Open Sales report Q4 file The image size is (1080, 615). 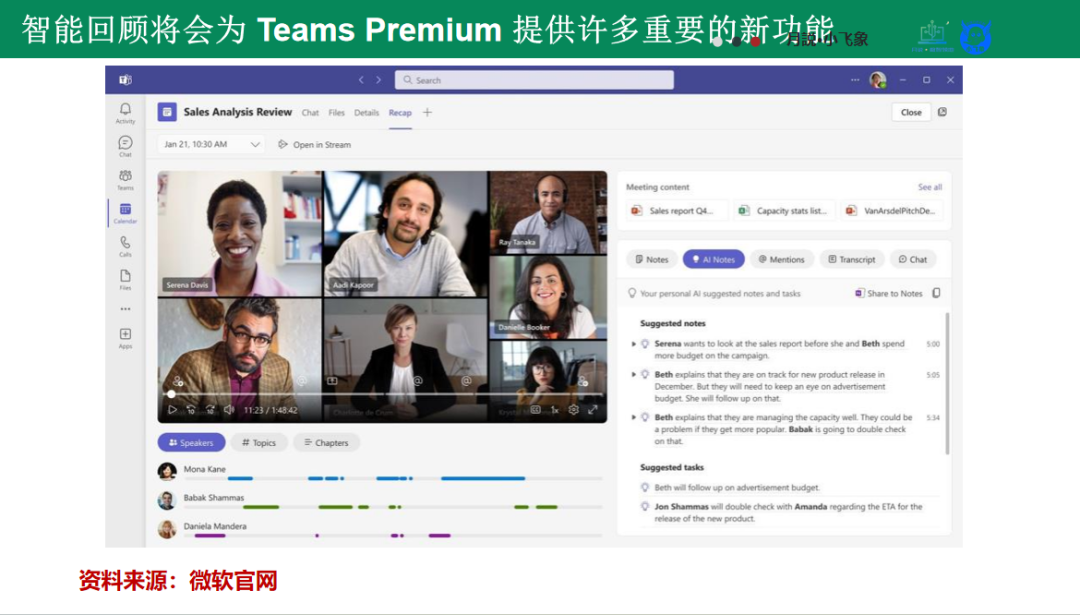(676, 211)
